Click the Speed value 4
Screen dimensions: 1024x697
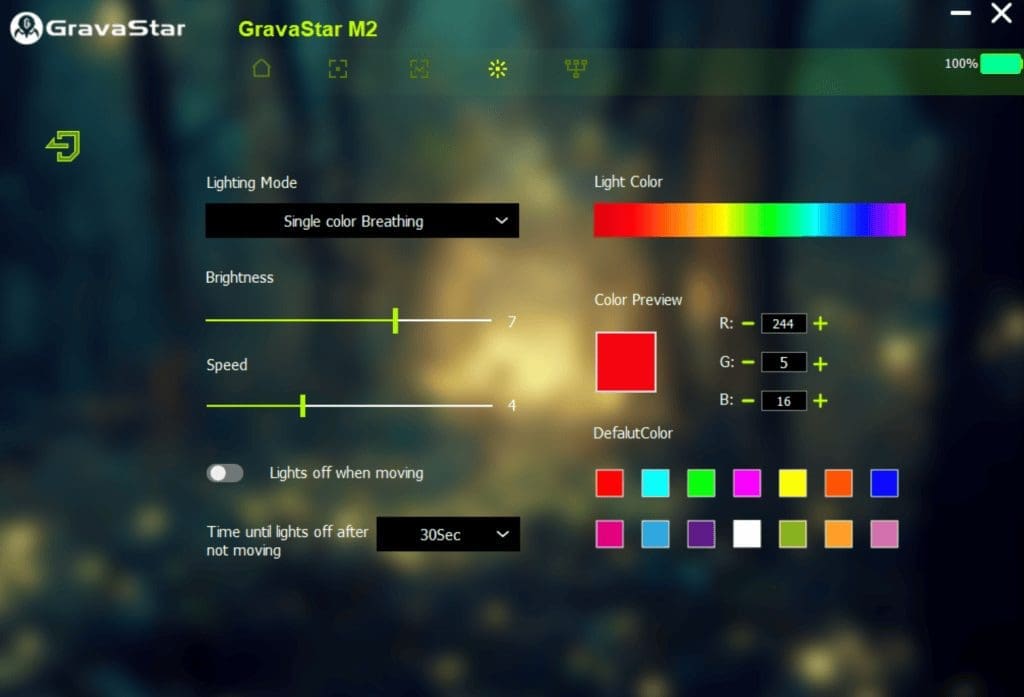[512, 406]
